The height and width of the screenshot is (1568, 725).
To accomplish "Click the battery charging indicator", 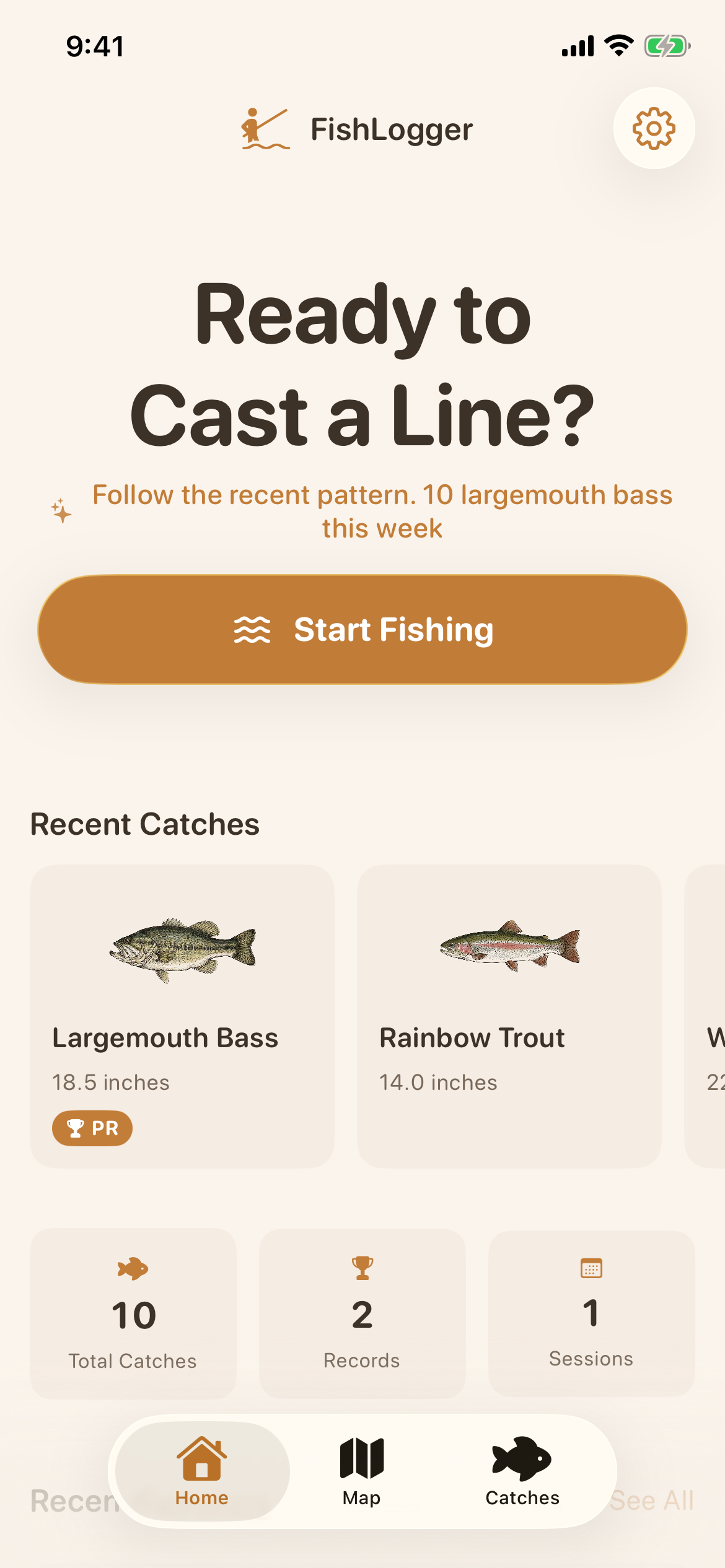I will [x=667, y=44].
